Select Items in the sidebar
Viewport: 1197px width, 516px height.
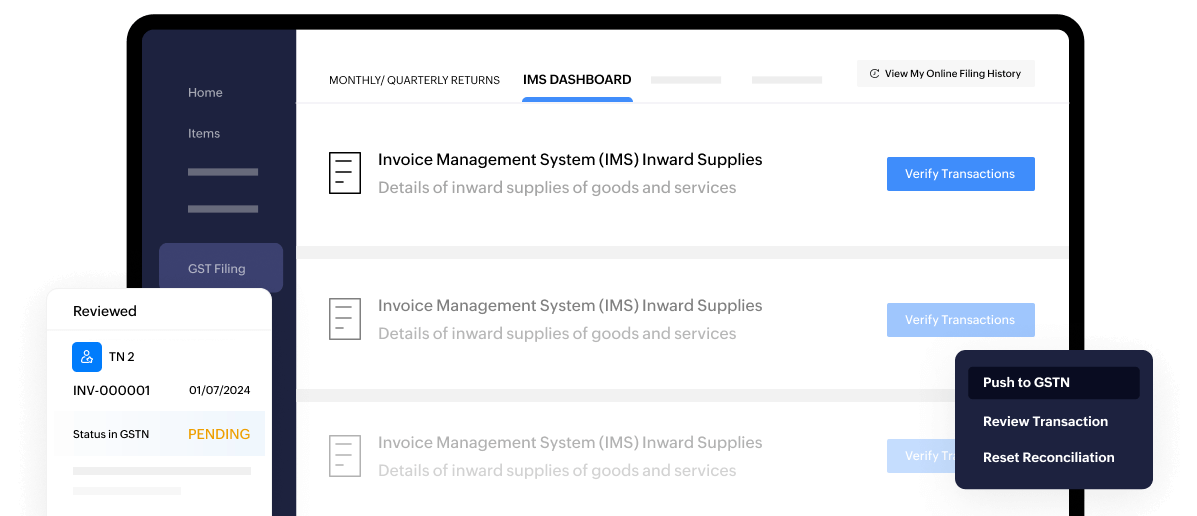pos(204,134)
